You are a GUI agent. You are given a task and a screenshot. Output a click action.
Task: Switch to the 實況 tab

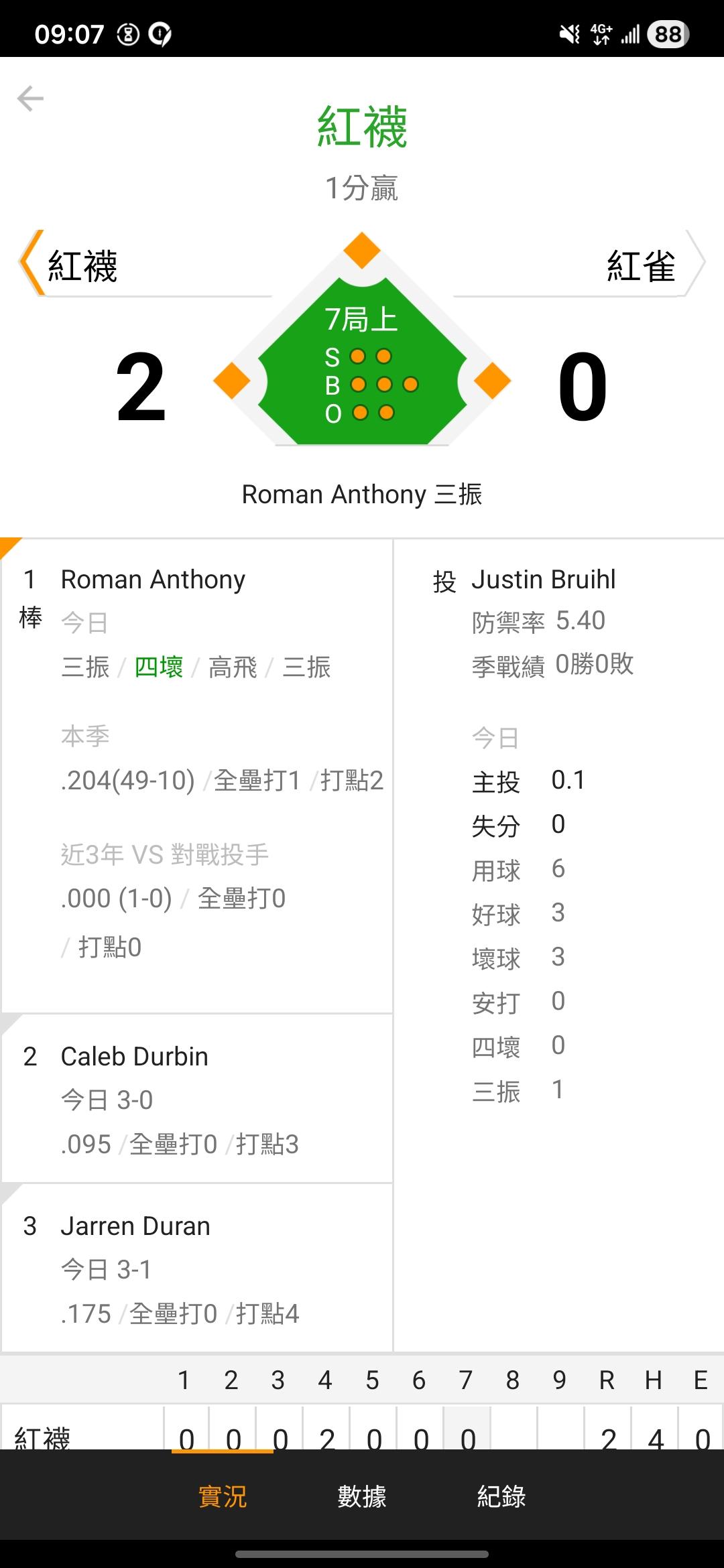223,1496
